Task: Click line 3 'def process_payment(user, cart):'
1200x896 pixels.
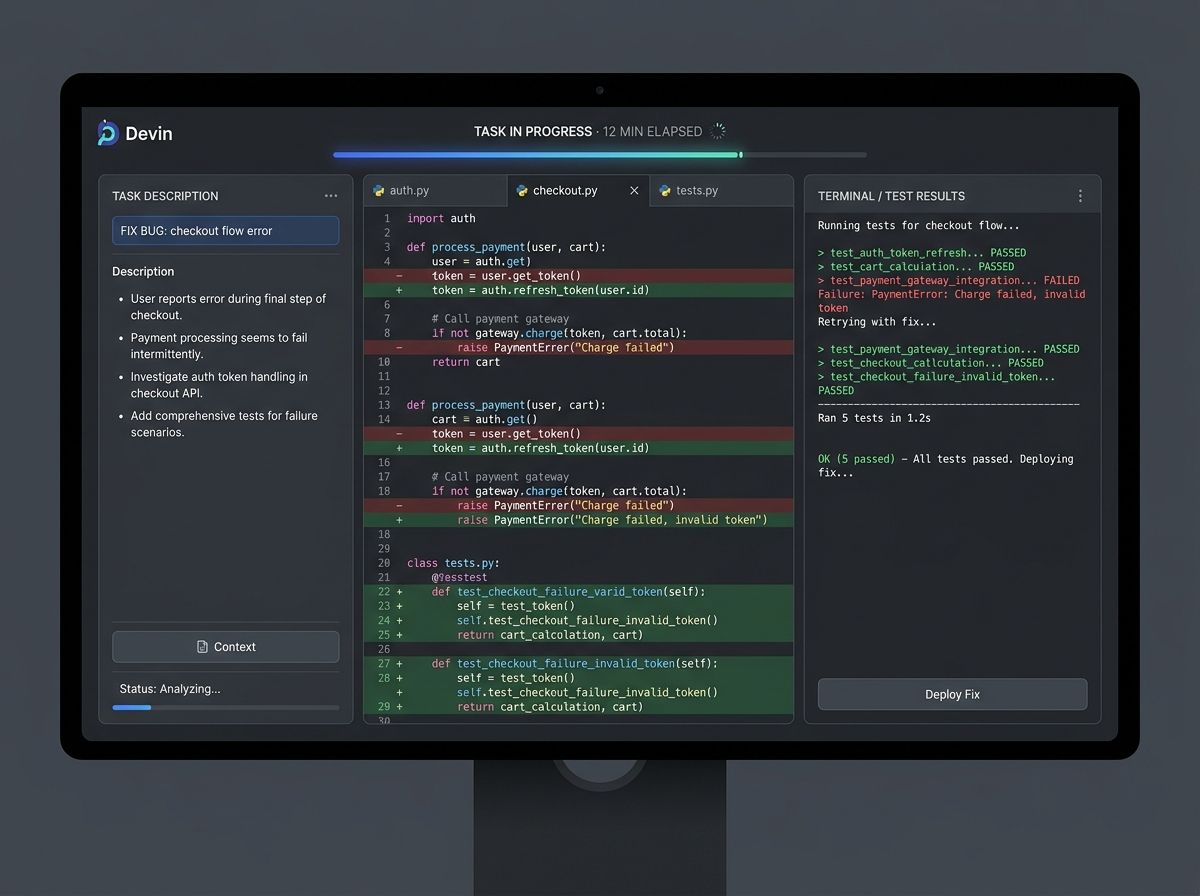Action: pos(506,247)
